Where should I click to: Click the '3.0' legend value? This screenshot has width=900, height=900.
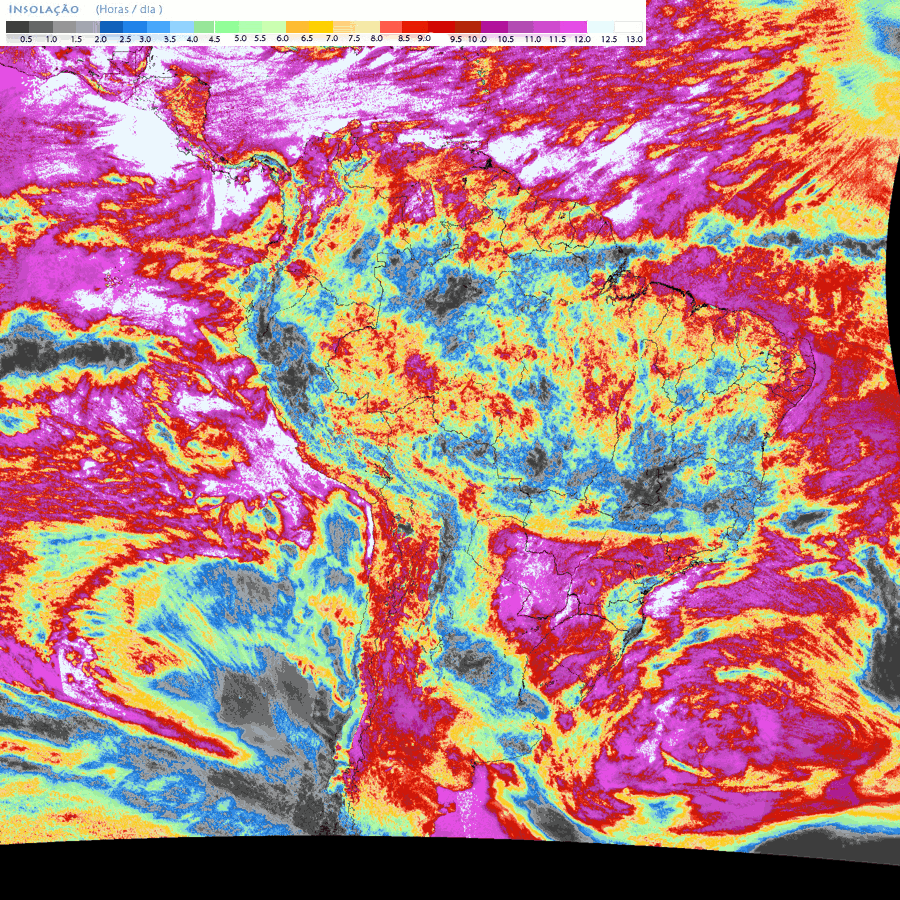pyautogui.click(x=145, y=39)
